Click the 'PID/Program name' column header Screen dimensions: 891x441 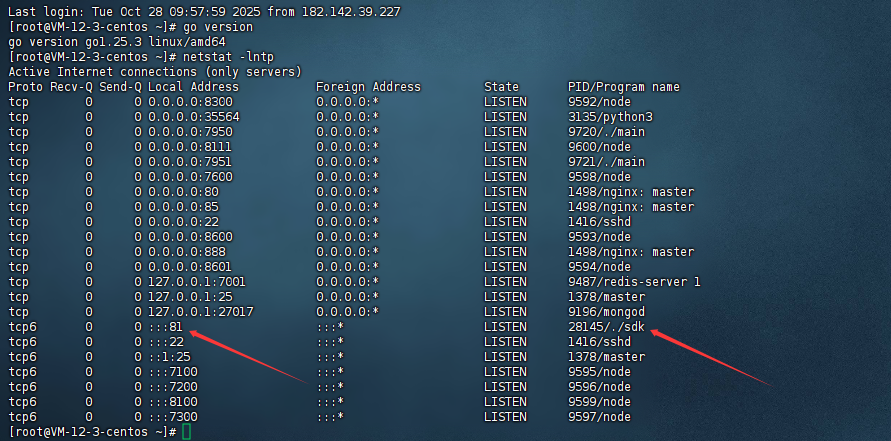click(x=623, y=87)
